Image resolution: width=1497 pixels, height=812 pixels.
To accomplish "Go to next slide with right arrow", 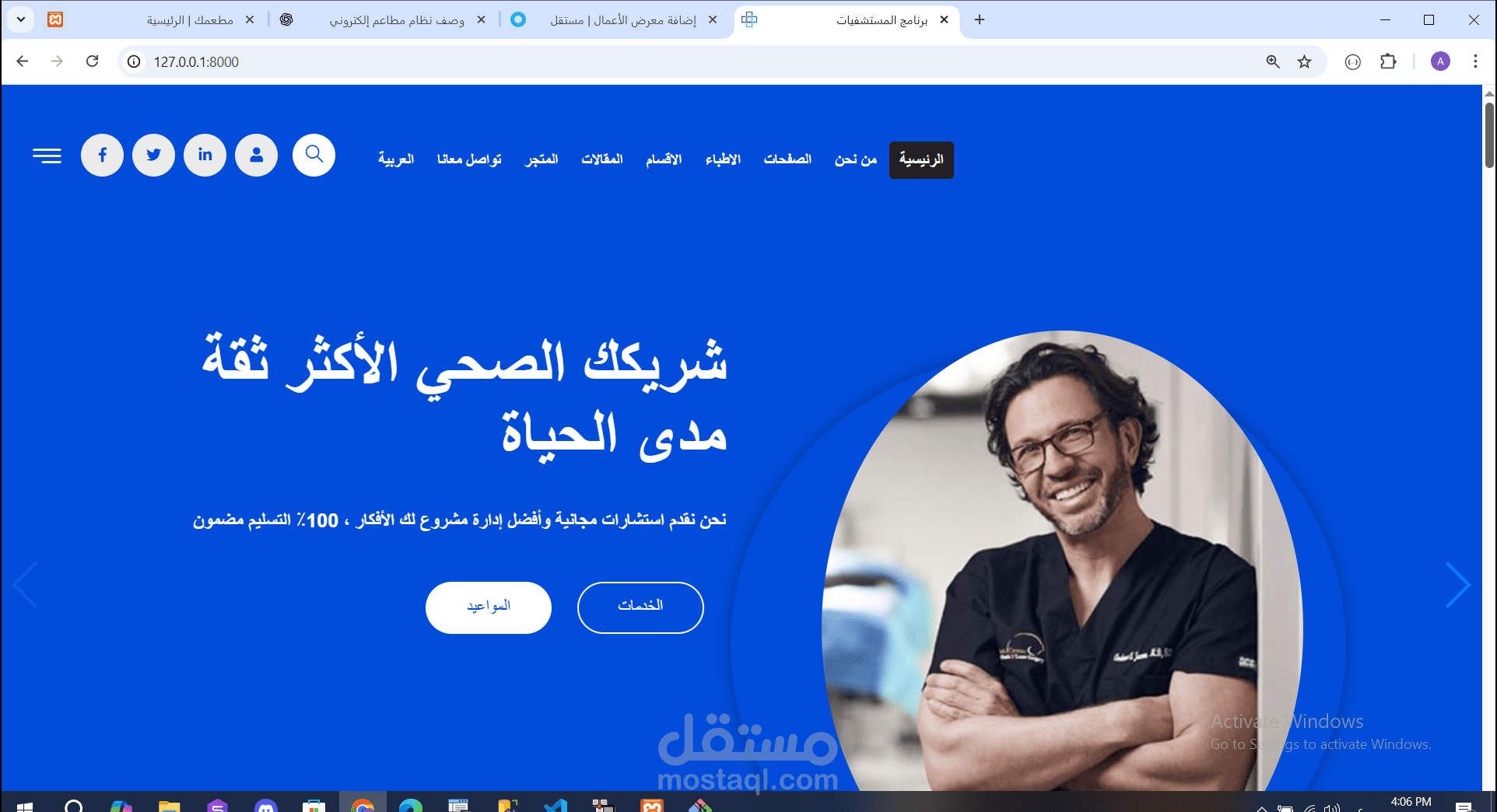I will pos(1457,585).
